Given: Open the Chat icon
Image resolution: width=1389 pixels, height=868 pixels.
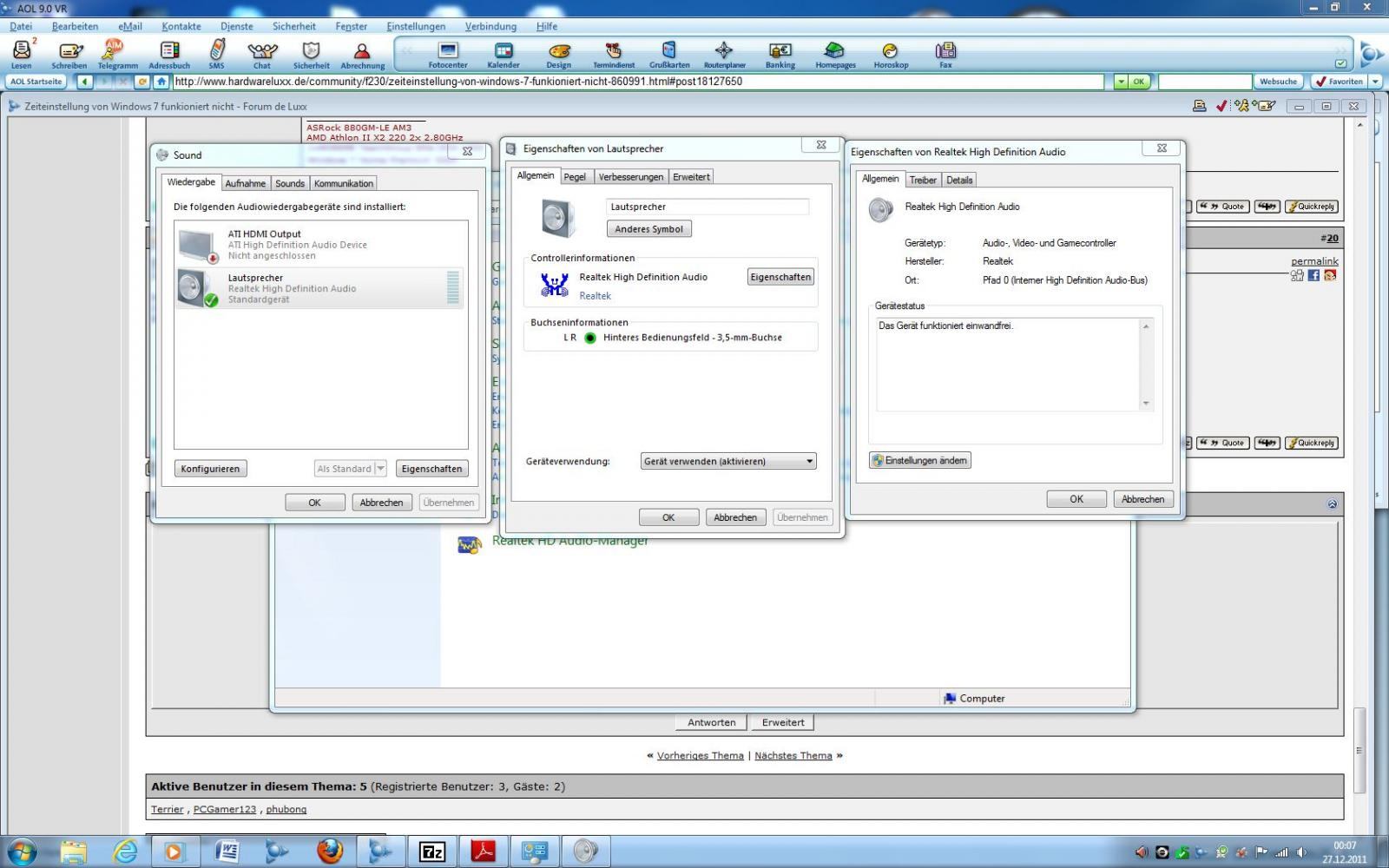Looking at the screenshot, I should (x=262, y=54).
